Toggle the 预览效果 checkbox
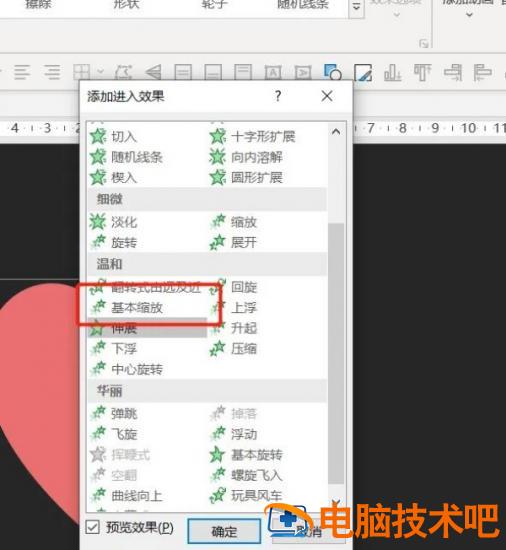This screenshot has height=550, width=506. (92, 527)
